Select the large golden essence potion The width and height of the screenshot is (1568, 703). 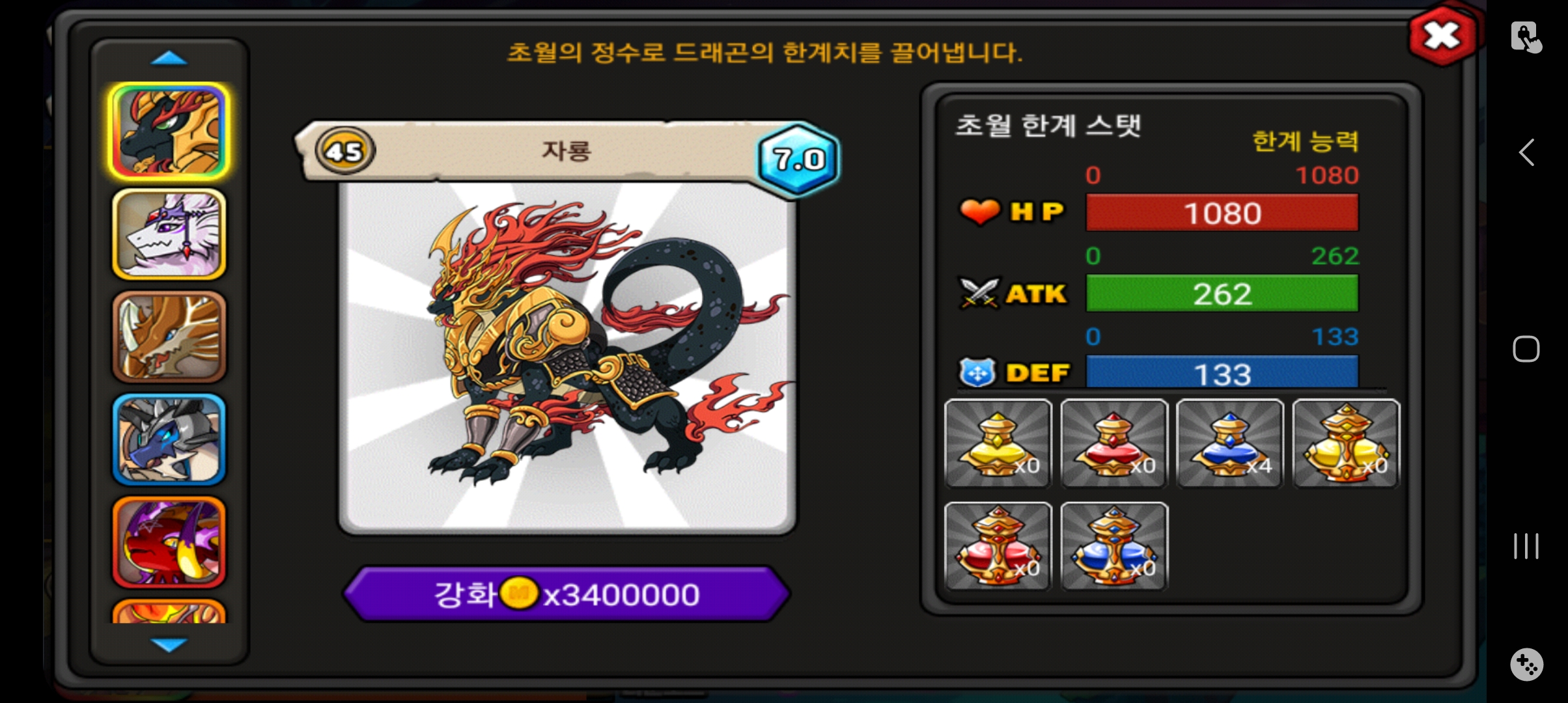[x=1346, y=443]
